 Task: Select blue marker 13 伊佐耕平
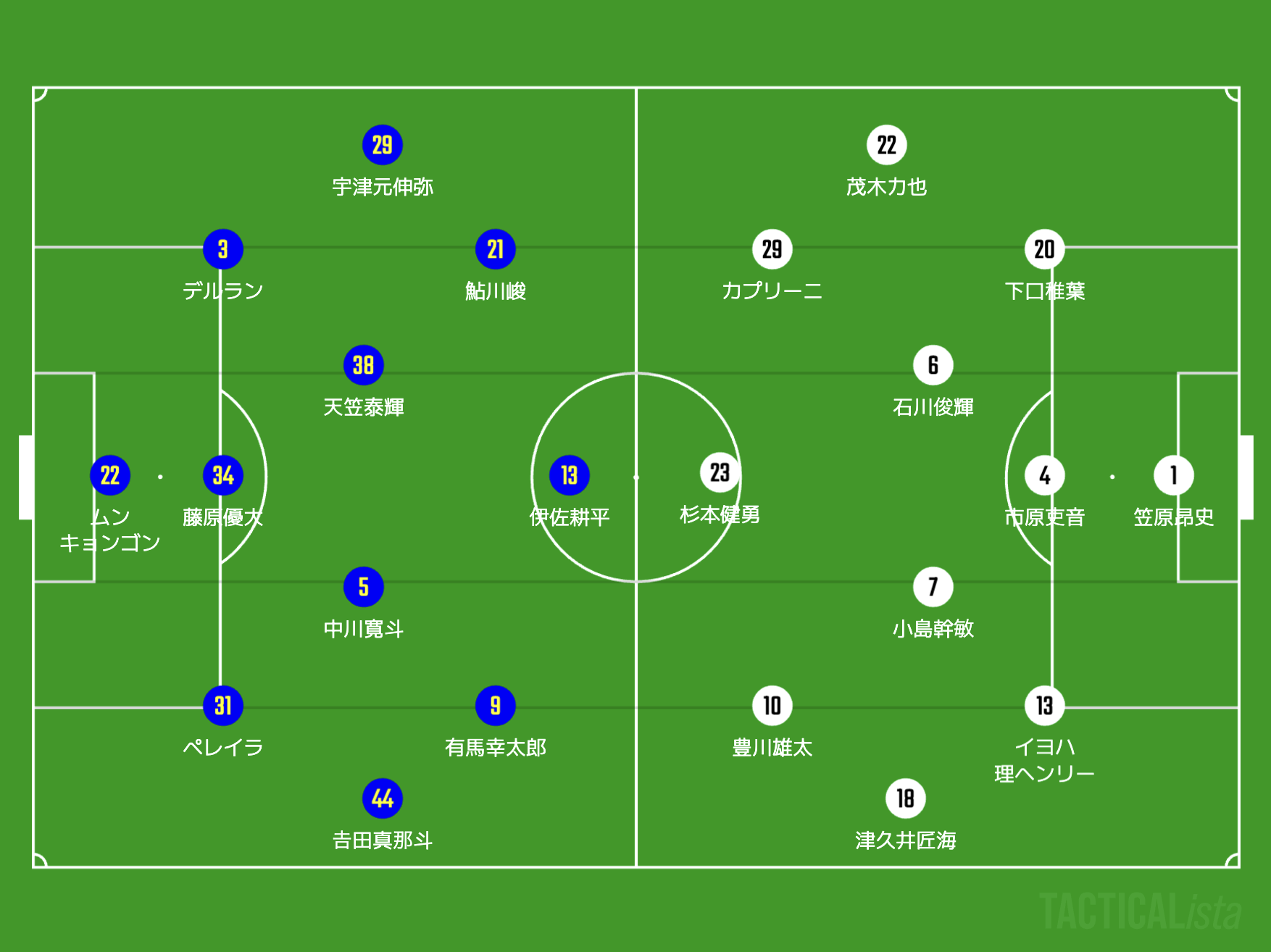[570, 475]
